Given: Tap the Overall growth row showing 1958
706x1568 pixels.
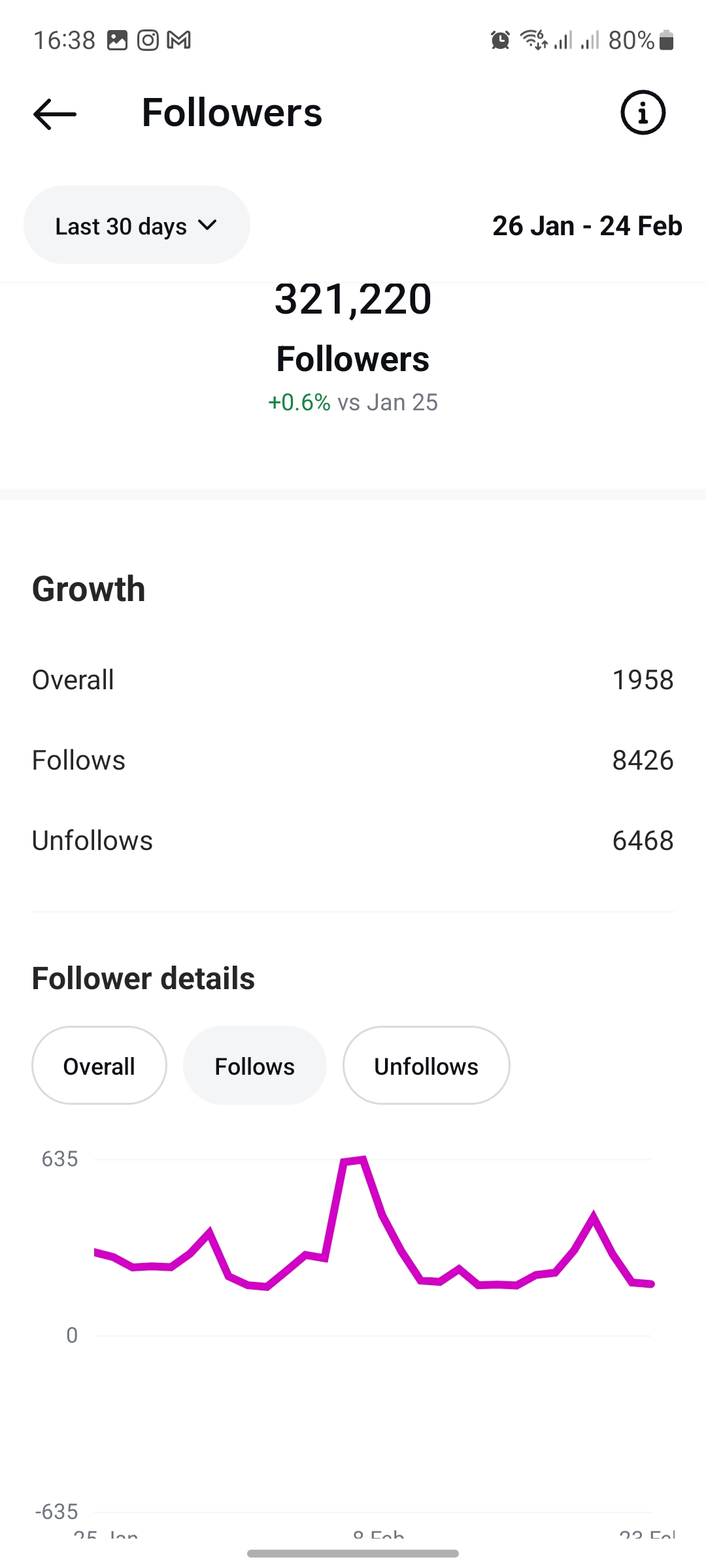Looking at the screenshot, I should tap(353, 680).
